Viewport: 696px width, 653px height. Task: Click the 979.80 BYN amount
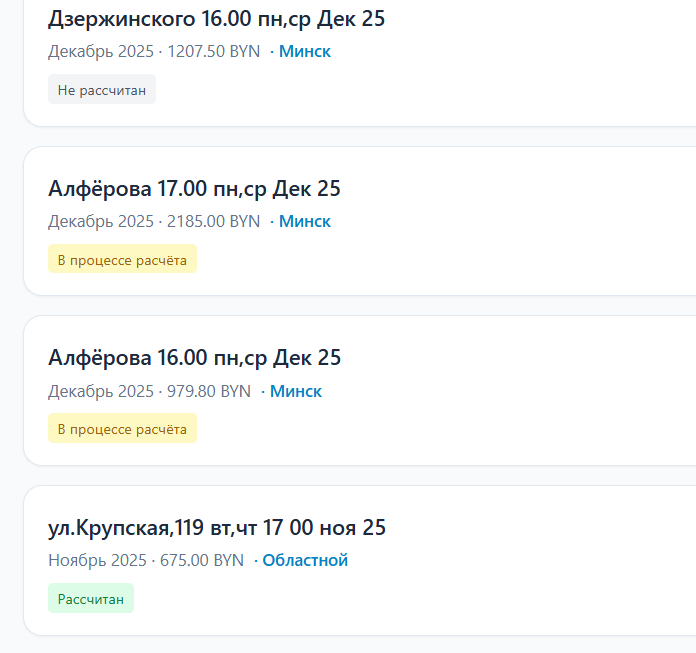[208, 391]
